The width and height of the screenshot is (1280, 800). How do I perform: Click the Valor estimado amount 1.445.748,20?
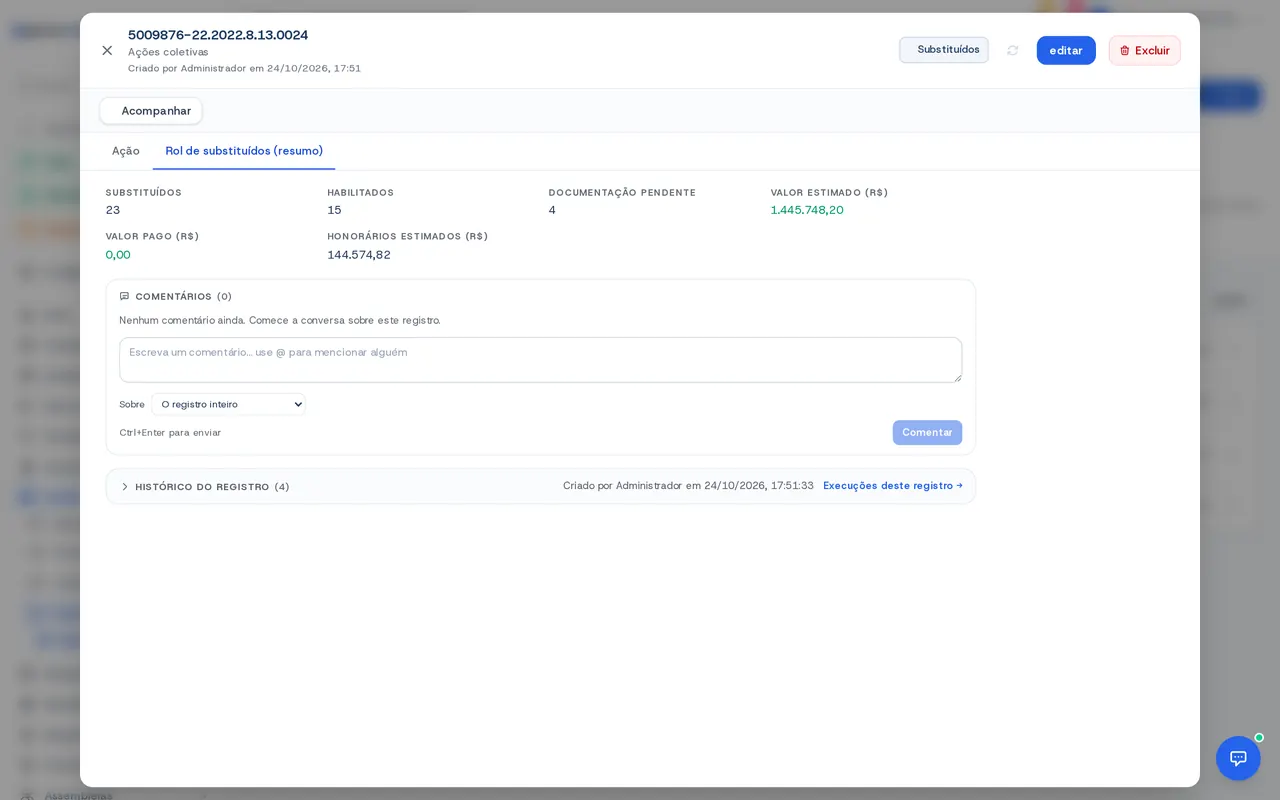tap(807, 210)
